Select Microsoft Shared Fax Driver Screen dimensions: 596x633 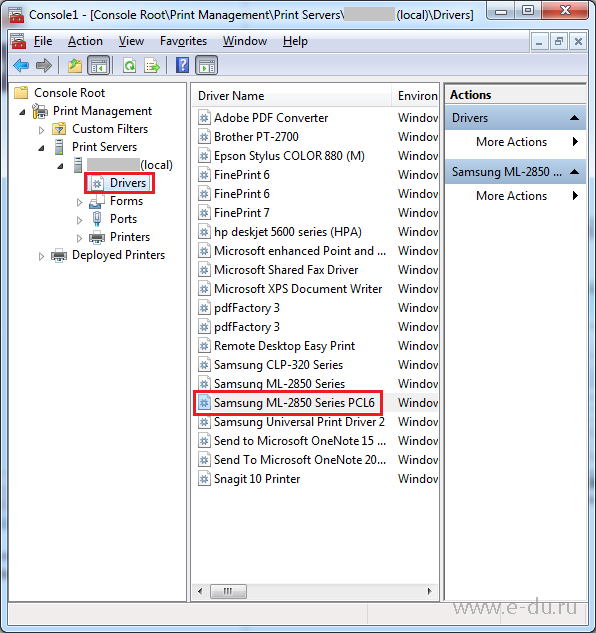click(286, 270)
